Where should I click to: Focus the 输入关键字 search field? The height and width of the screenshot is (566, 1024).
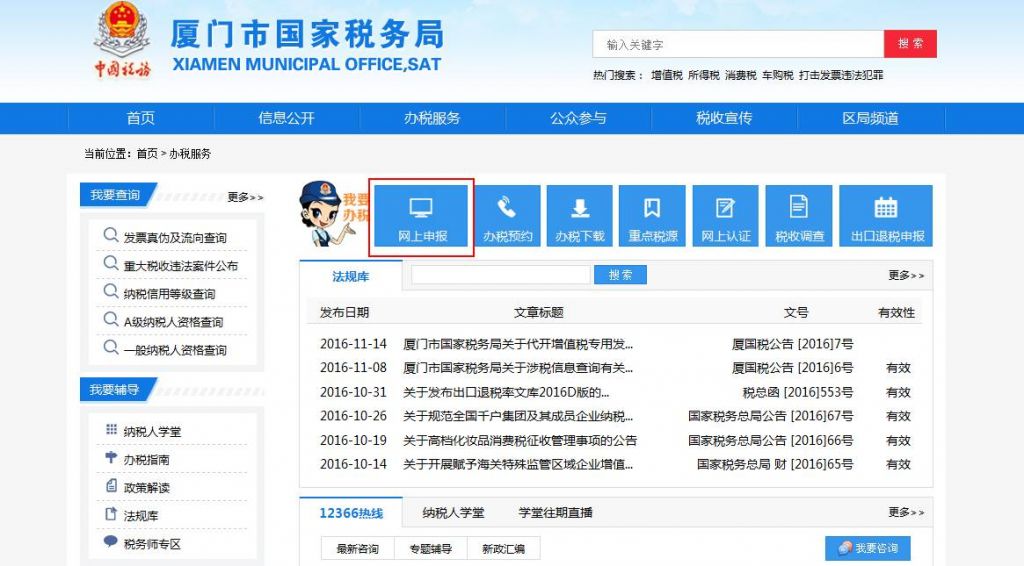click(x=738, y=44)
